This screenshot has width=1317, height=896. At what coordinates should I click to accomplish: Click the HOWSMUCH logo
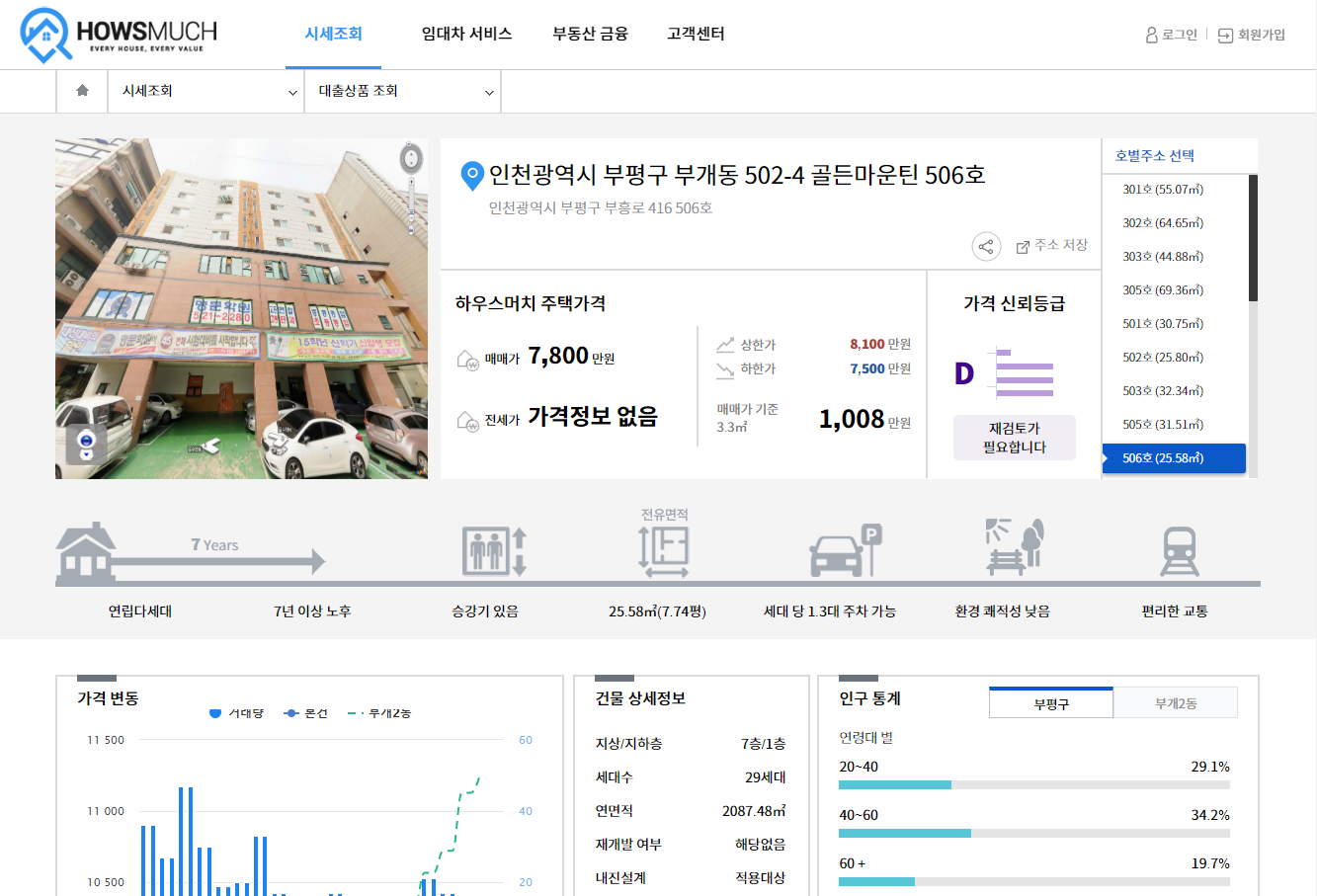click(119, 35)
